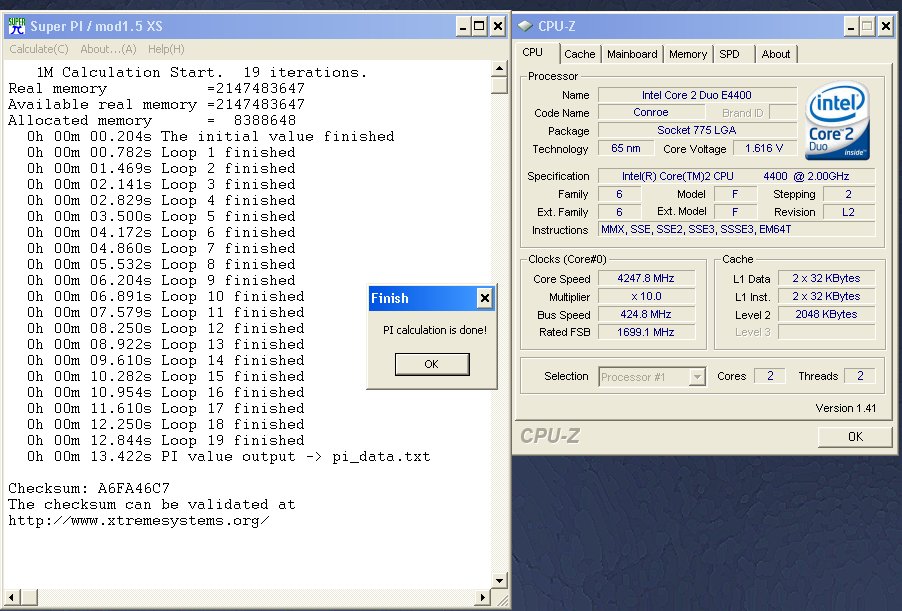The width and height of the screenshot is (902, 611).
Task: Click the Super PI app icon in title bar
Action: pyautogui.click(x=17, y=26)
